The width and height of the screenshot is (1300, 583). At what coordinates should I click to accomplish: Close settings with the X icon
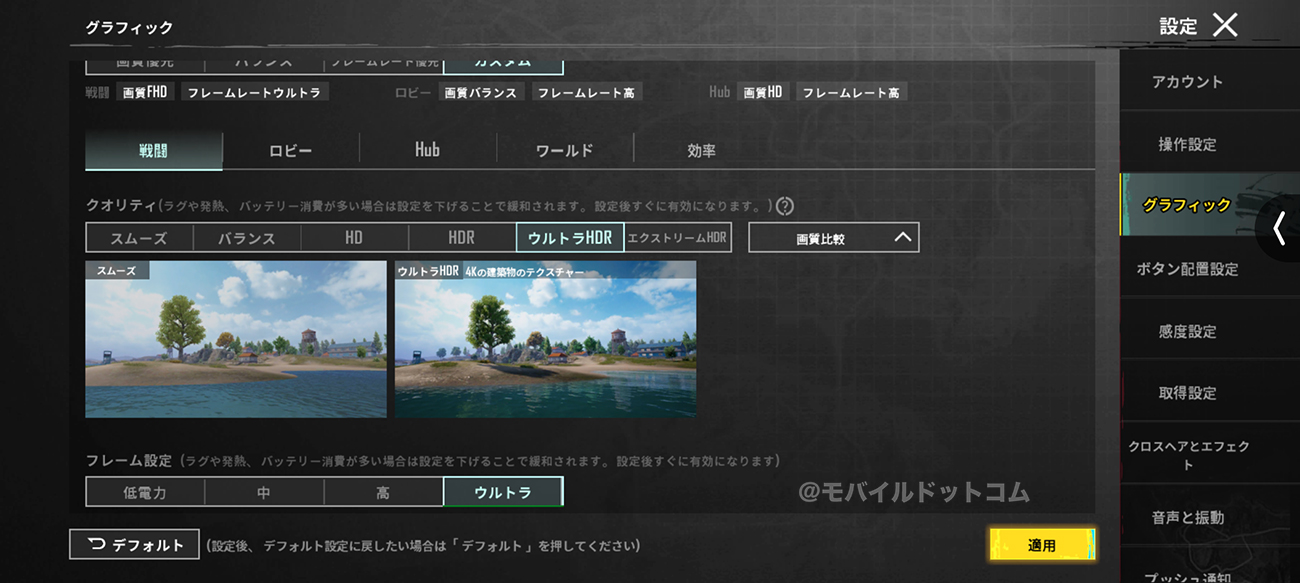(1224, 26)
